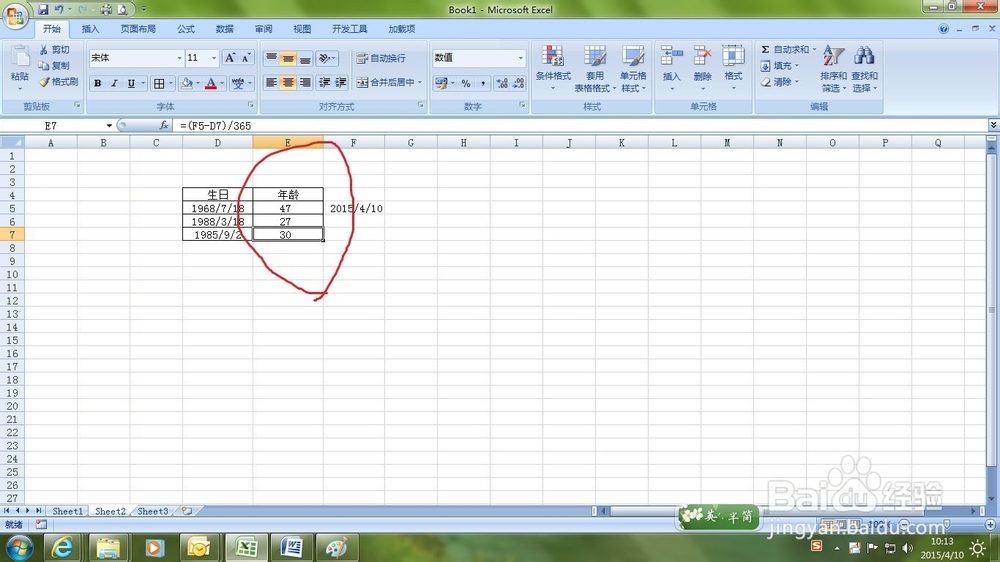Open the phonetic guide (变) button
This screenshot has height=562, width=1000.
pos(238,83)
